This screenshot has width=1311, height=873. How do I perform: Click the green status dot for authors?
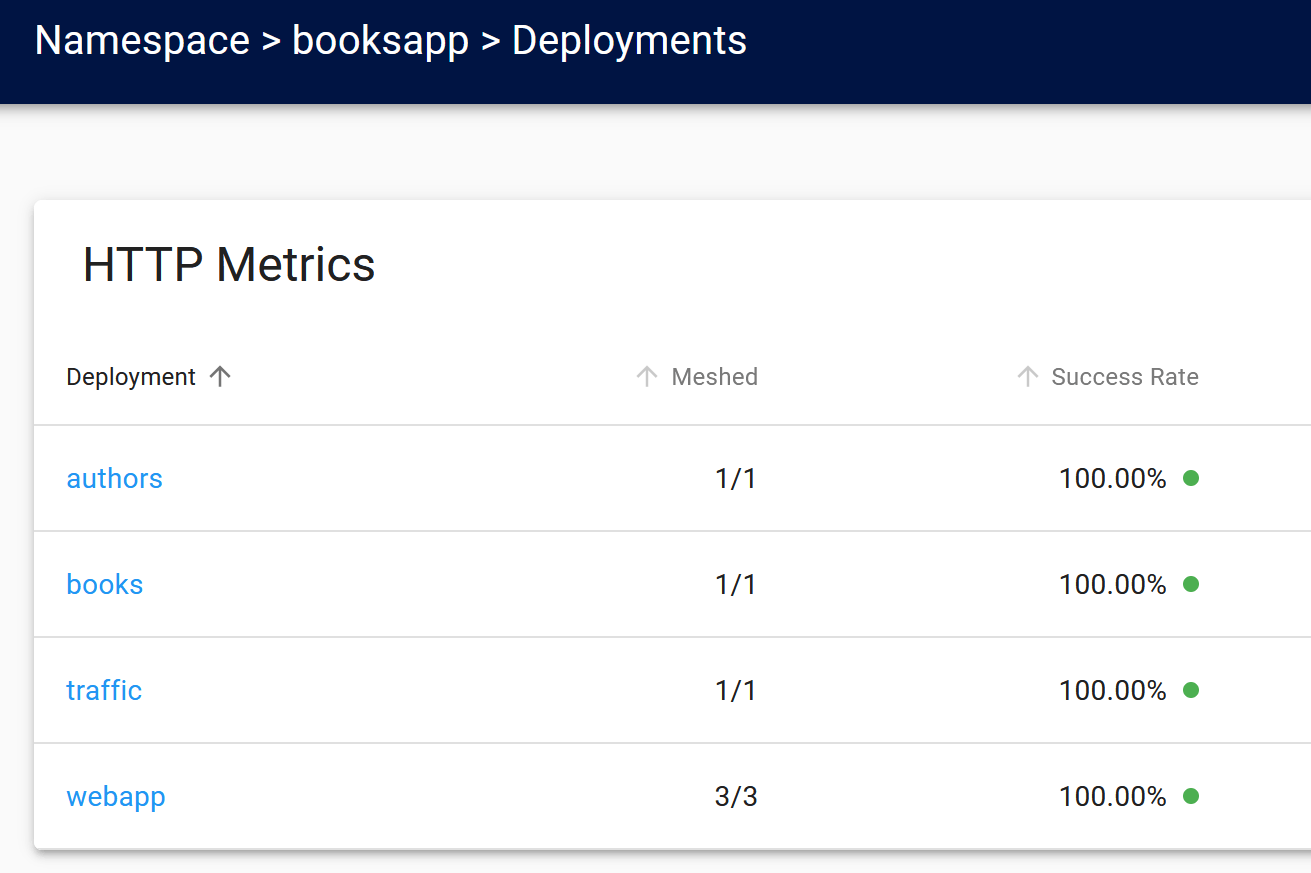1191,478
